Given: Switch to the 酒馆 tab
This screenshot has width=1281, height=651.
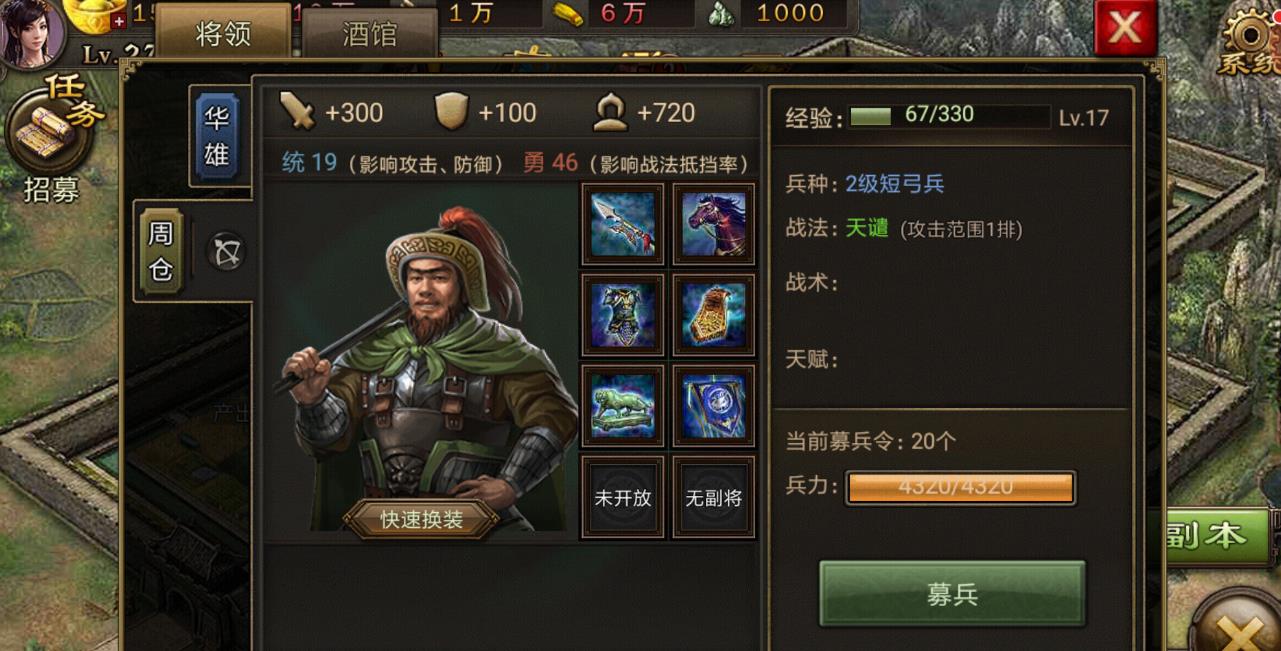Looking at the screenshot, I should click(x=369, y=33).
